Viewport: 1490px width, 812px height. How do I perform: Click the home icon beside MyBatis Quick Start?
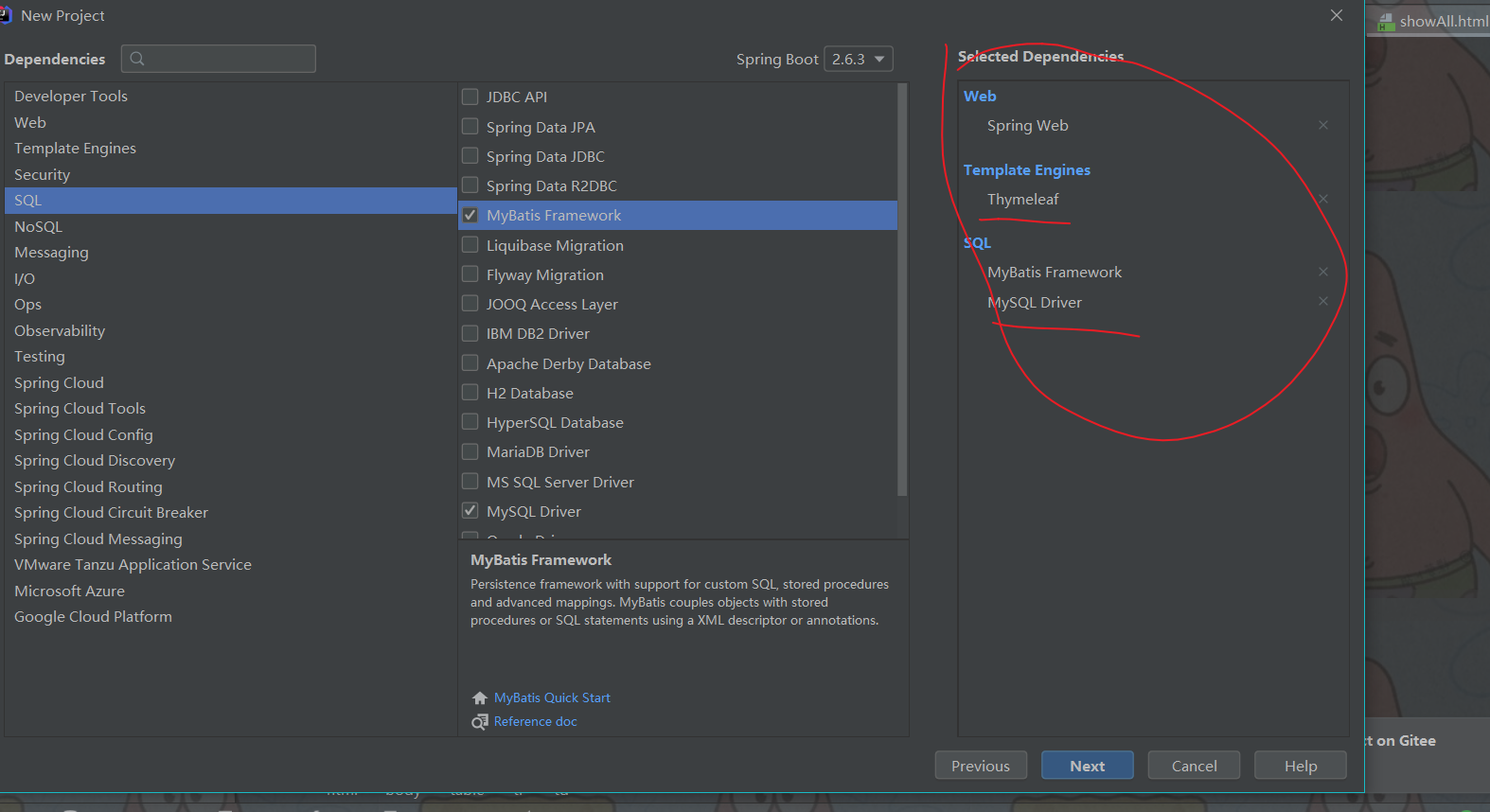coord(480,698)
